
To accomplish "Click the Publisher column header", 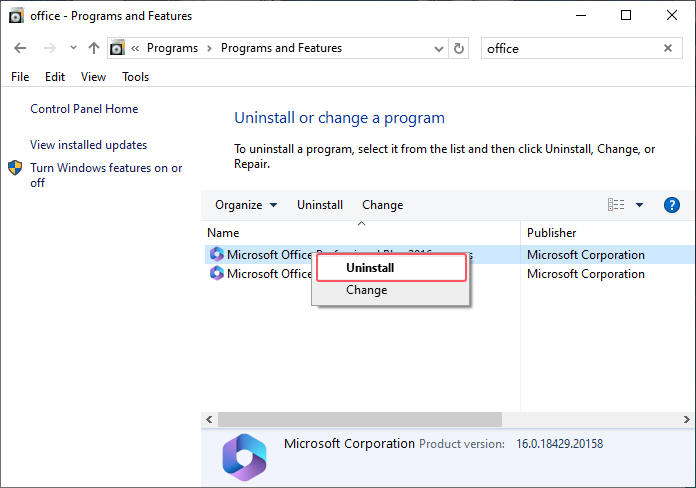I will click(552, 233).
